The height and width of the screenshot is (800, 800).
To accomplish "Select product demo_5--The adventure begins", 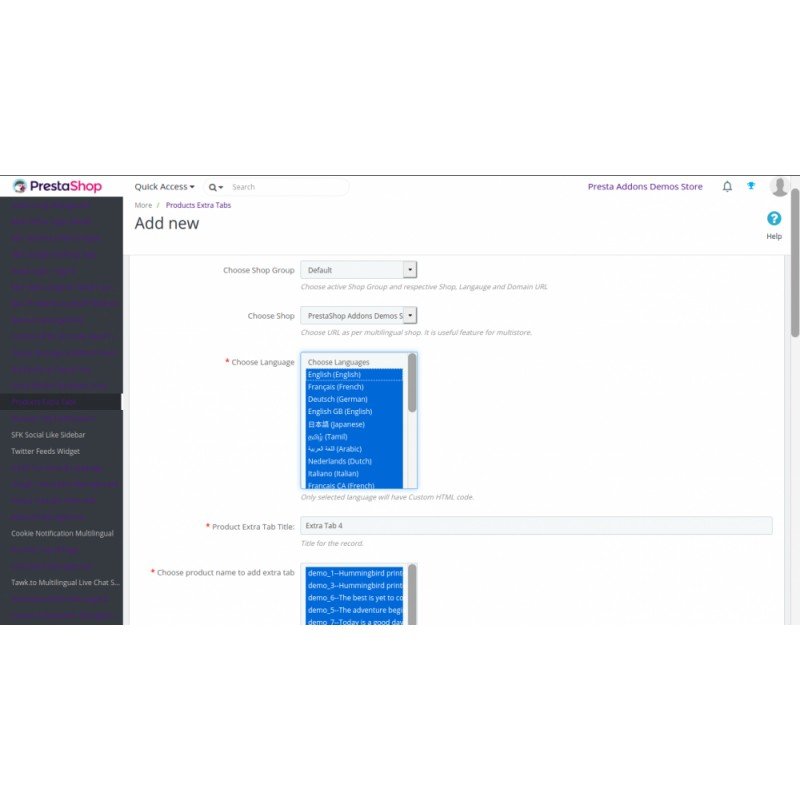I will [354, 610].
